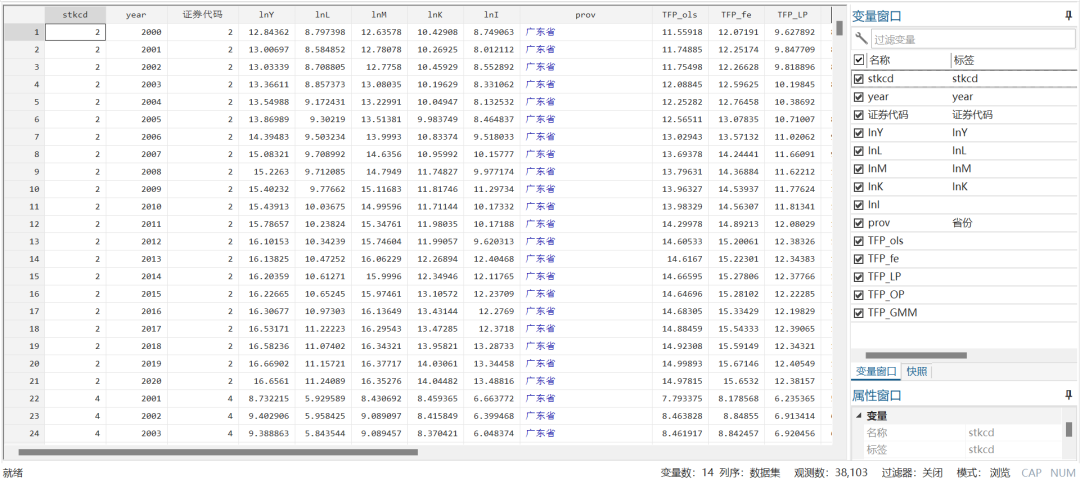
Task: Click TFP_LP cell 6.920456
Action: point(792,433)
